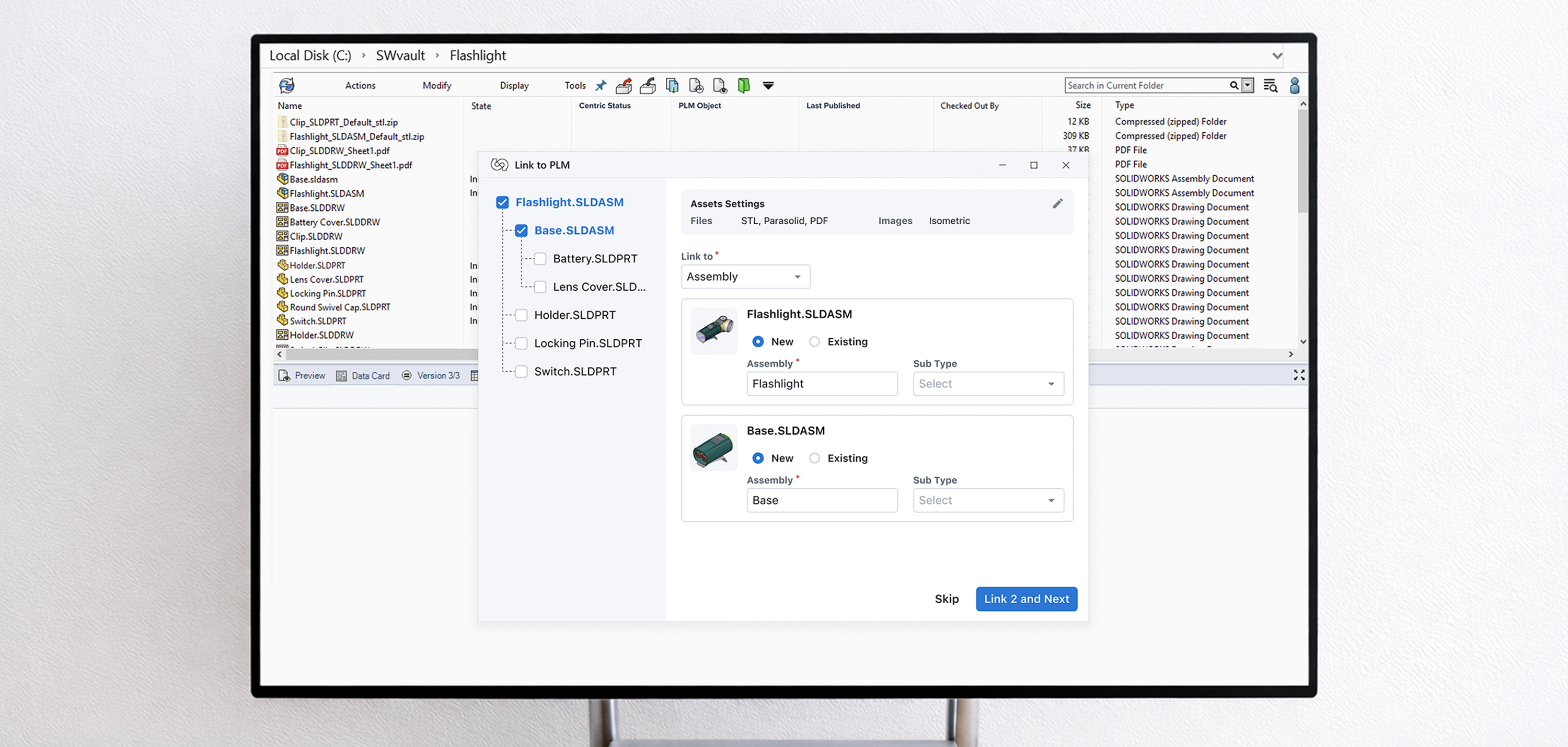Click the pin icon next to Tools
The width and height of the screenshot is (1568, 747).
tap(601, 85)
